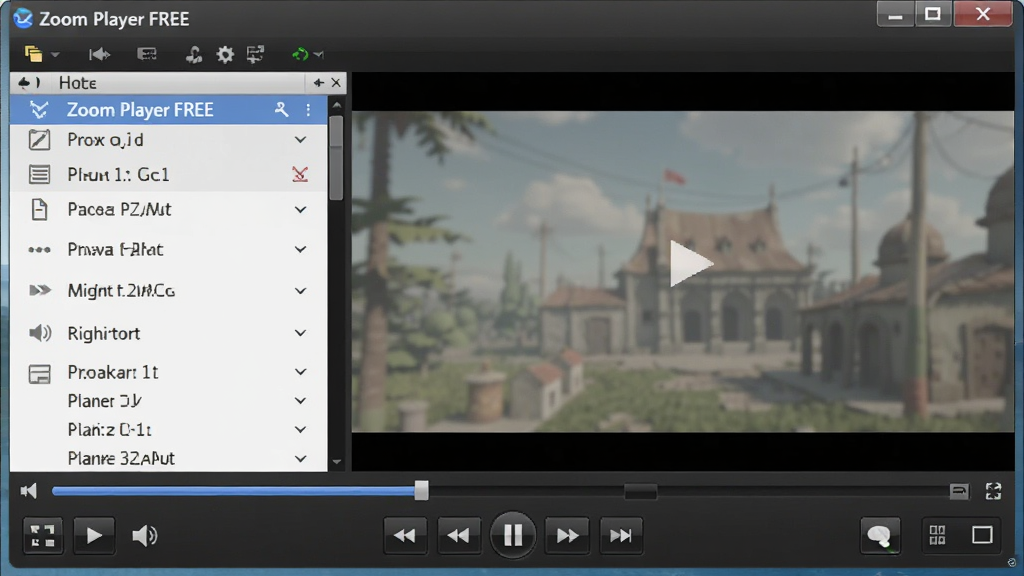Click the subtitle toolbar icon
1024x576 pixels.
tap(146, 54)
